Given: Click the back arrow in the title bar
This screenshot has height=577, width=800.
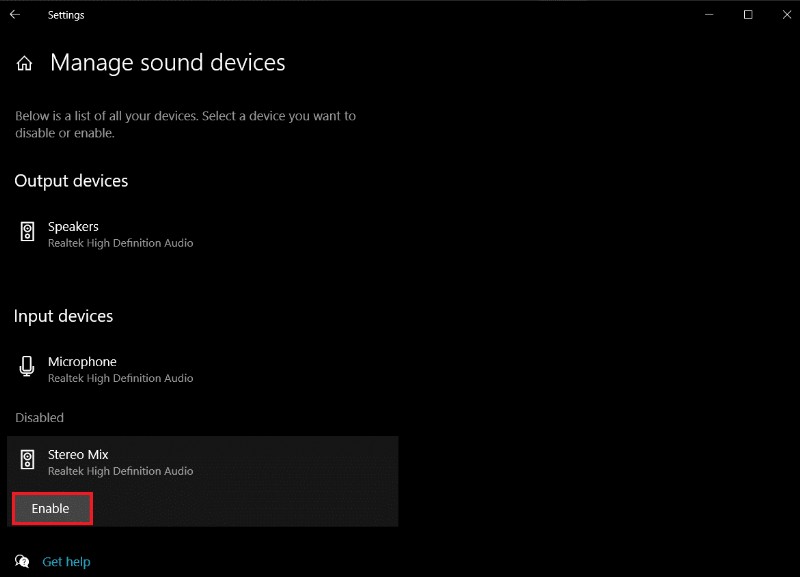Looking at the screenshot, I should [14, 15].
